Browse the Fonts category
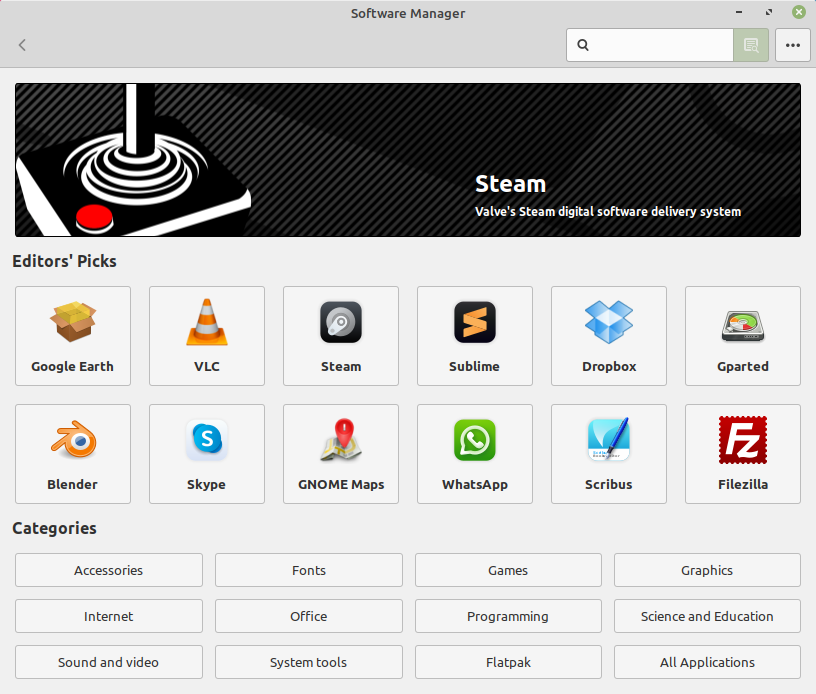Screen dimensions: 816x694 [x=309, y=570]
